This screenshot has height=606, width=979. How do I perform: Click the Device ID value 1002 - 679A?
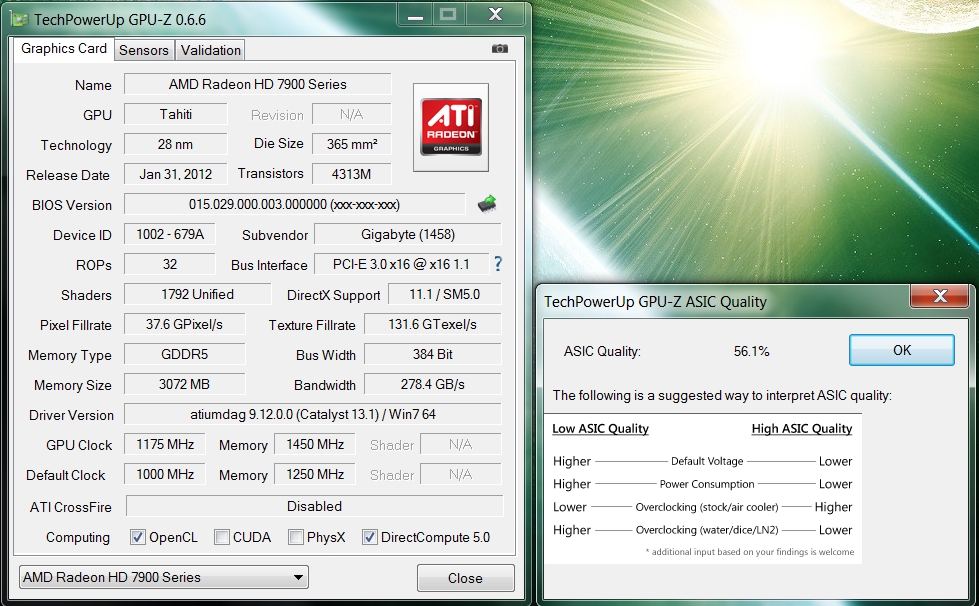170,234
